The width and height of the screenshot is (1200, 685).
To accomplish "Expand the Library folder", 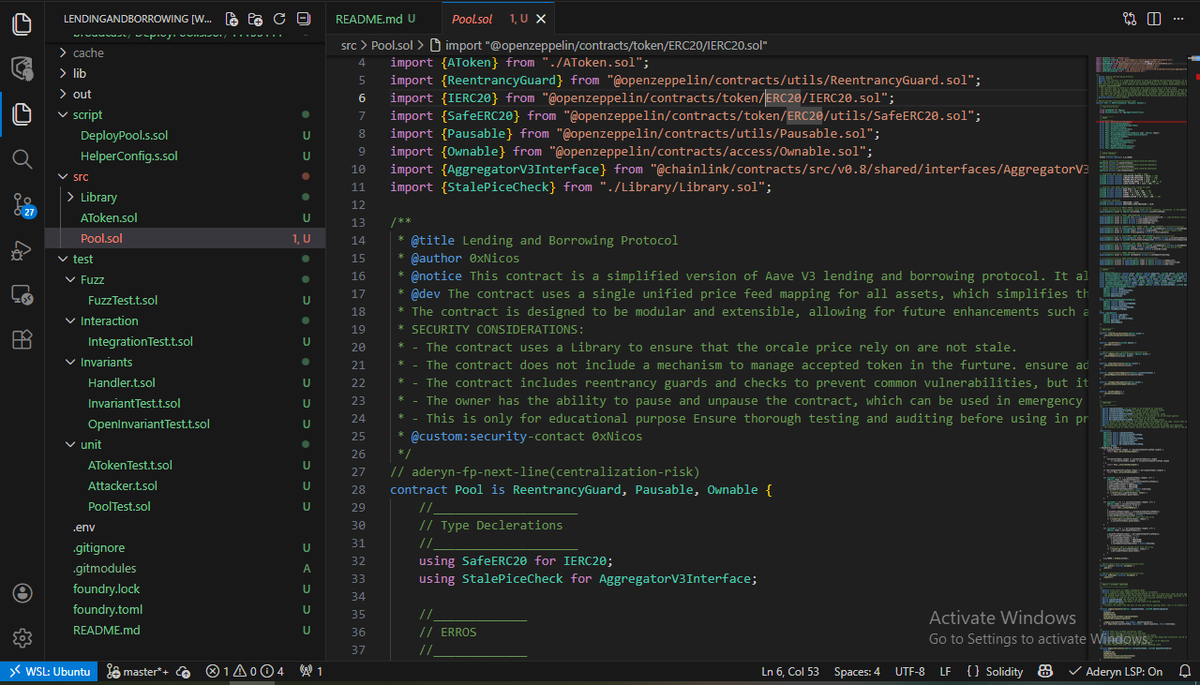I will [99, 197].
